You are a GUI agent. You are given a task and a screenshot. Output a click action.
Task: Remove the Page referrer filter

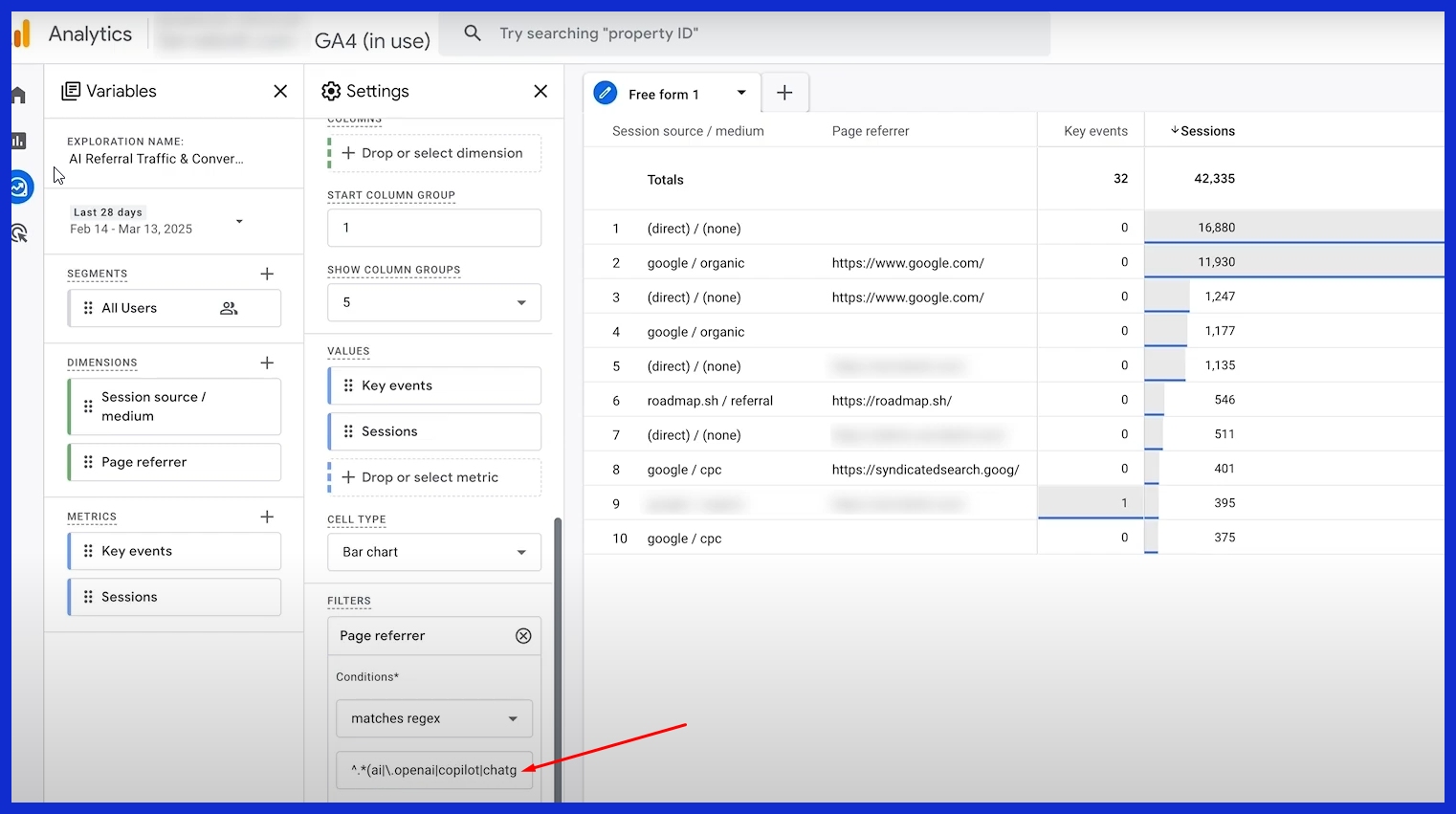[x=523, y=636]
